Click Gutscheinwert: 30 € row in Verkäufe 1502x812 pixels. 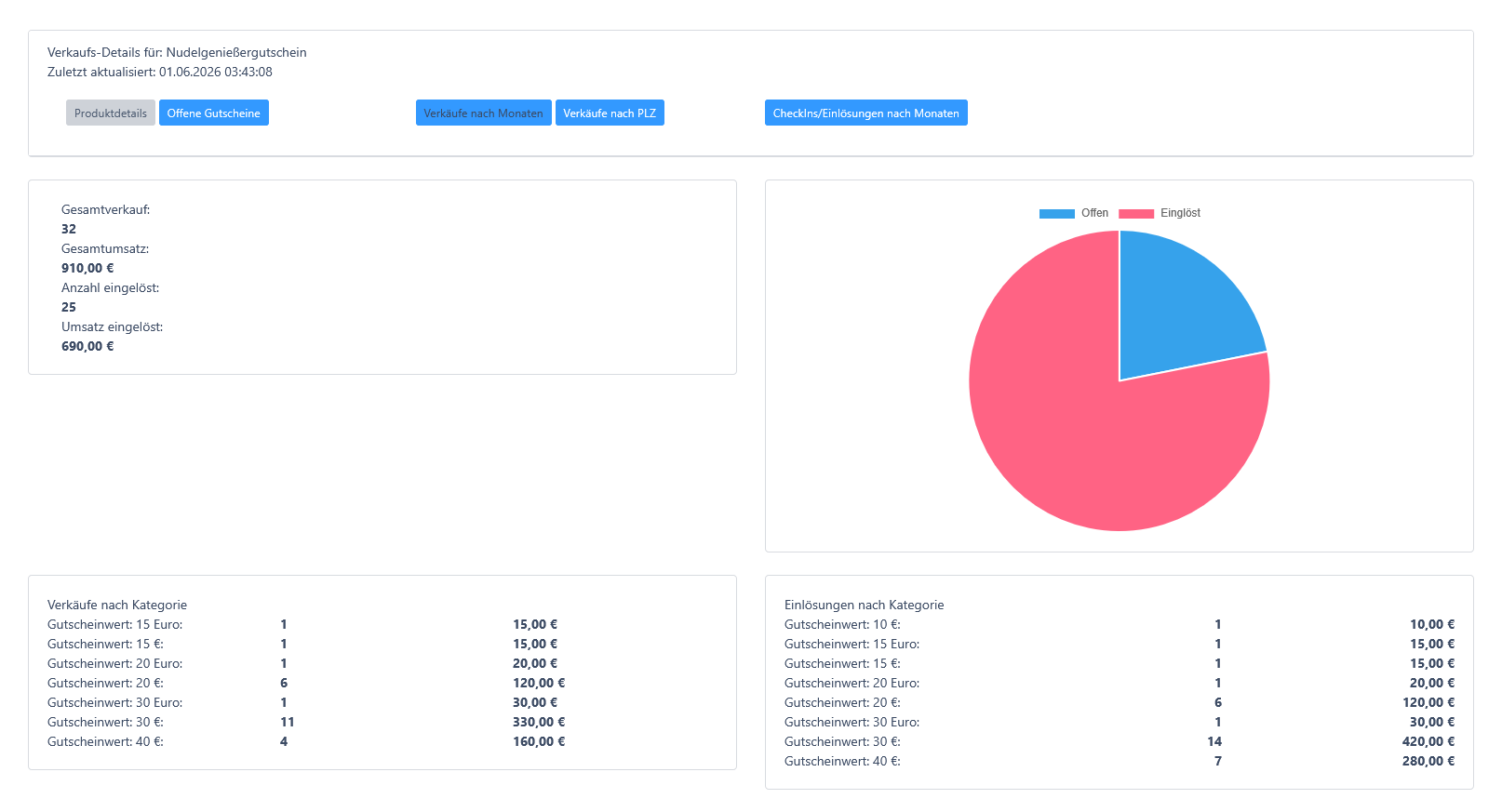click(x=306, y=722)
